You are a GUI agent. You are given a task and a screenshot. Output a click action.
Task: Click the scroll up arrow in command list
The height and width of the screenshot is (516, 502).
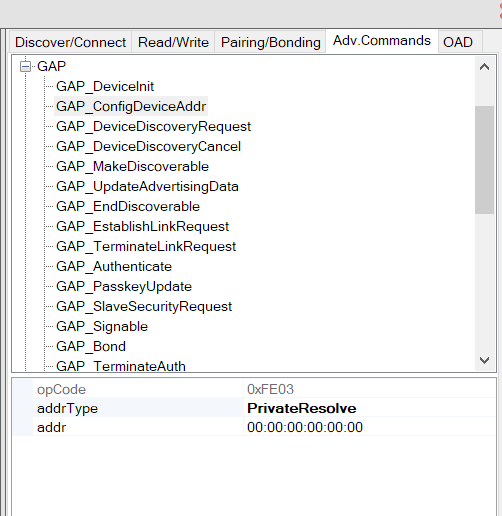point(484,67)
